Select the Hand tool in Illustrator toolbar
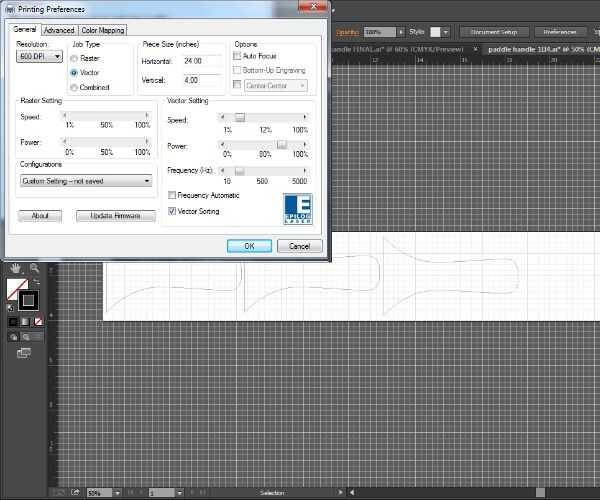 [16, 269]
